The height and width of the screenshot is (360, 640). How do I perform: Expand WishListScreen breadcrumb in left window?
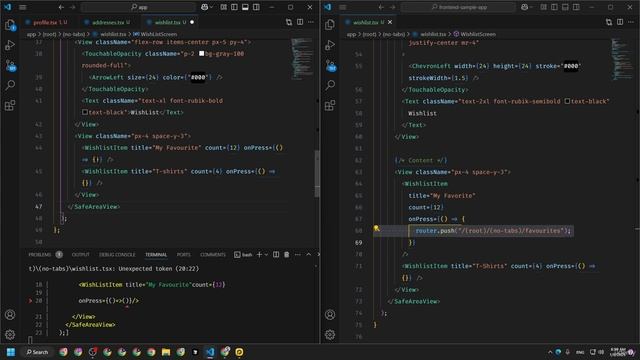coord(155,34)
